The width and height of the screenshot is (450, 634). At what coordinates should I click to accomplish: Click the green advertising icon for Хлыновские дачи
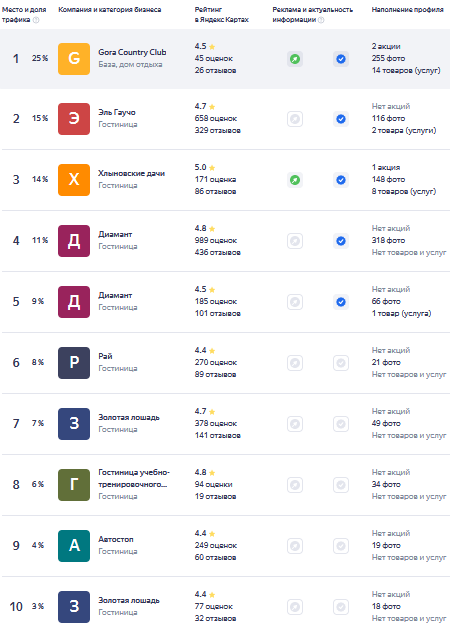click(295, 180)
